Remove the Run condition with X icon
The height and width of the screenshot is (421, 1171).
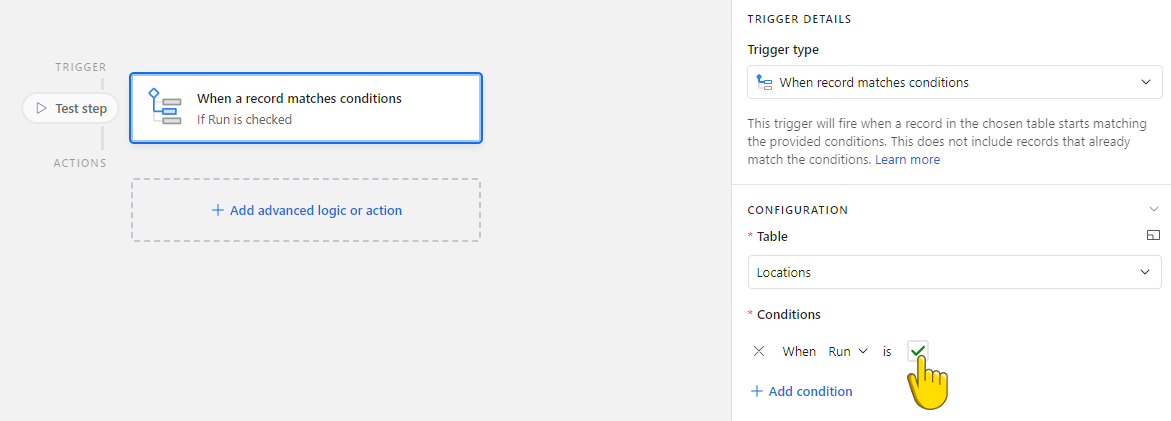759,351
